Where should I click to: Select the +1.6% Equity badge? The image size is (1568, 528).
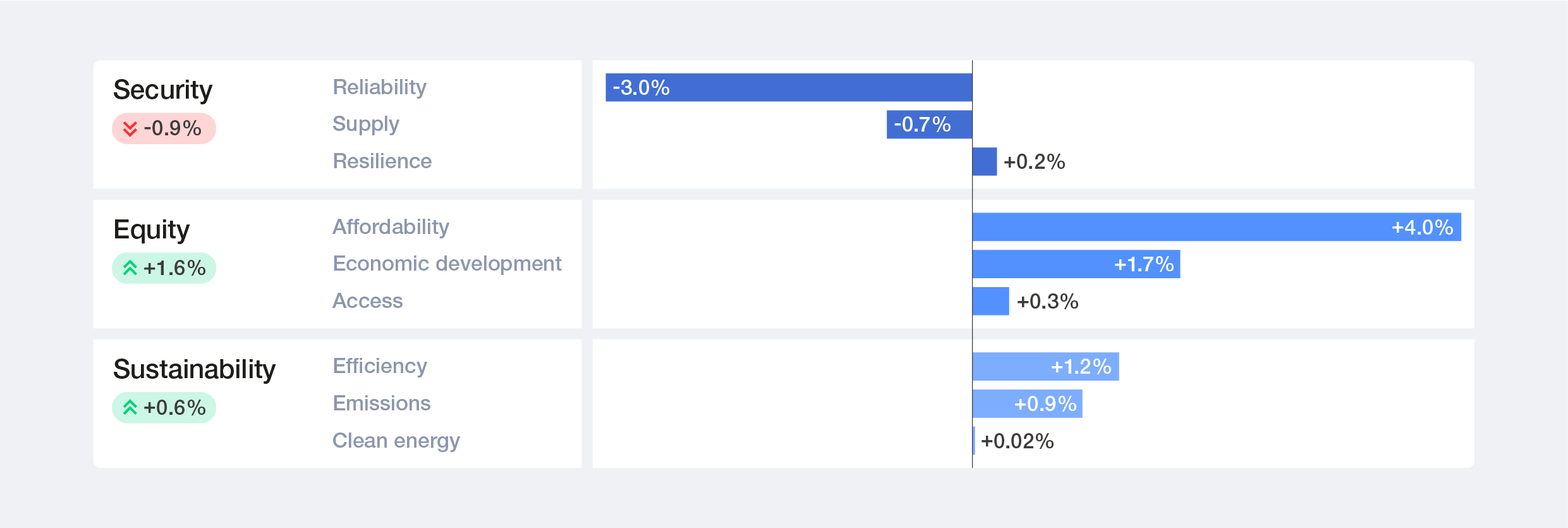pyautogui.click(x=164, y=268)
